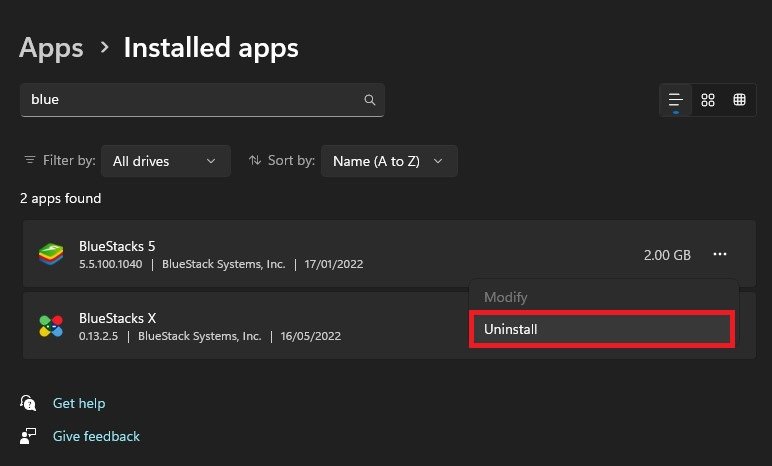Image resolution: width=772 pixels, height=466 pixels.
Task: Choose Uninstall from the context menu
Action: click(602, 329)
